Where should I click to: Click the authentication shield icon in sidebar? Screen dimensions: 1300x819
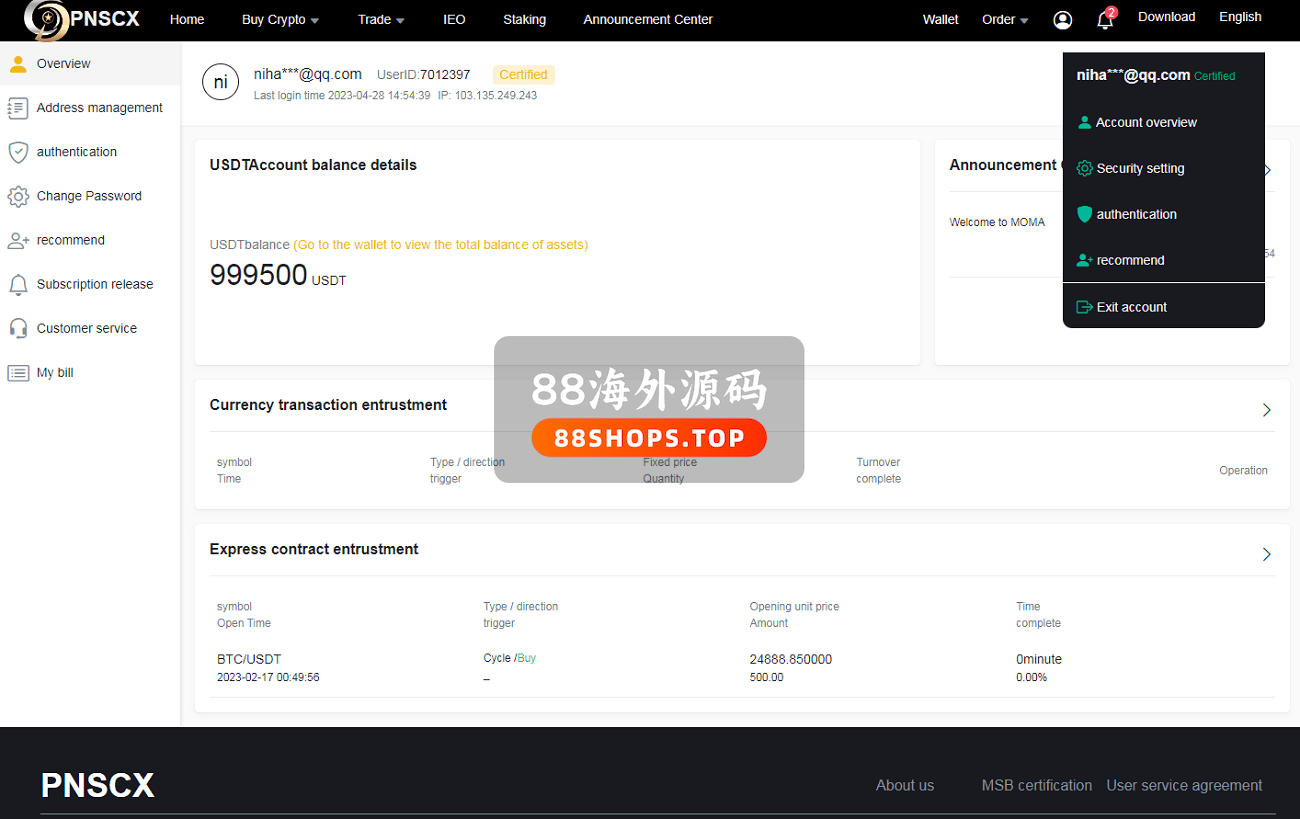(x=17, y=152)
